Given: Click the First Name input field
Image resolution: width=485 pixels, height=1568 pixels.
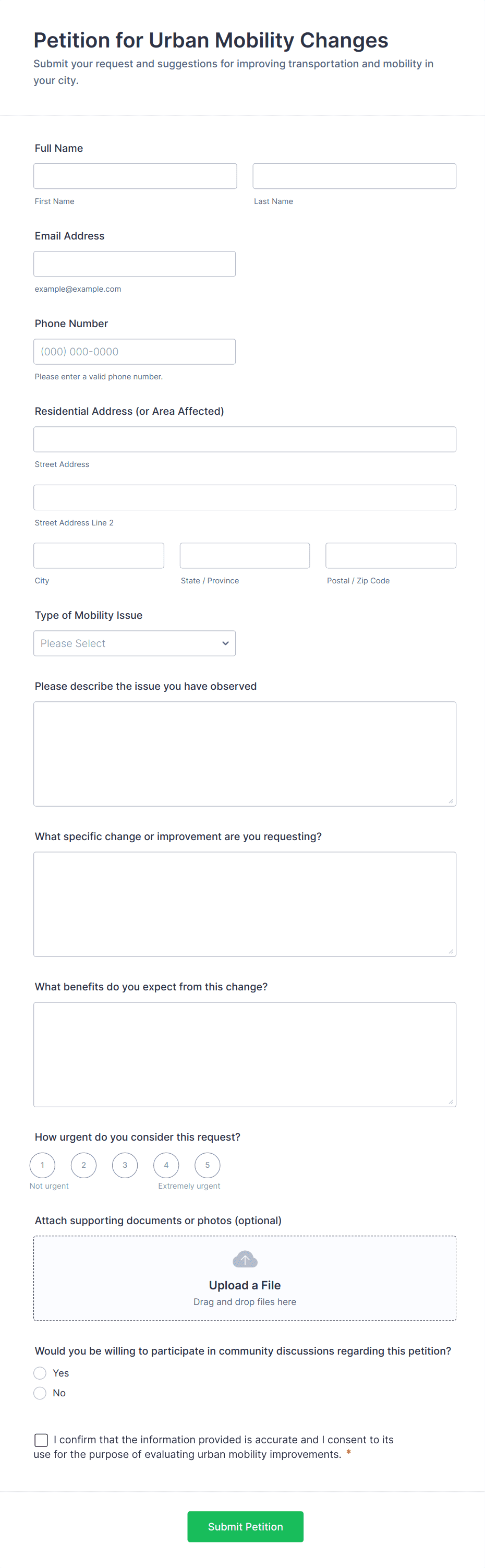Looking at the screenshot, I should (x=135, y=176).
